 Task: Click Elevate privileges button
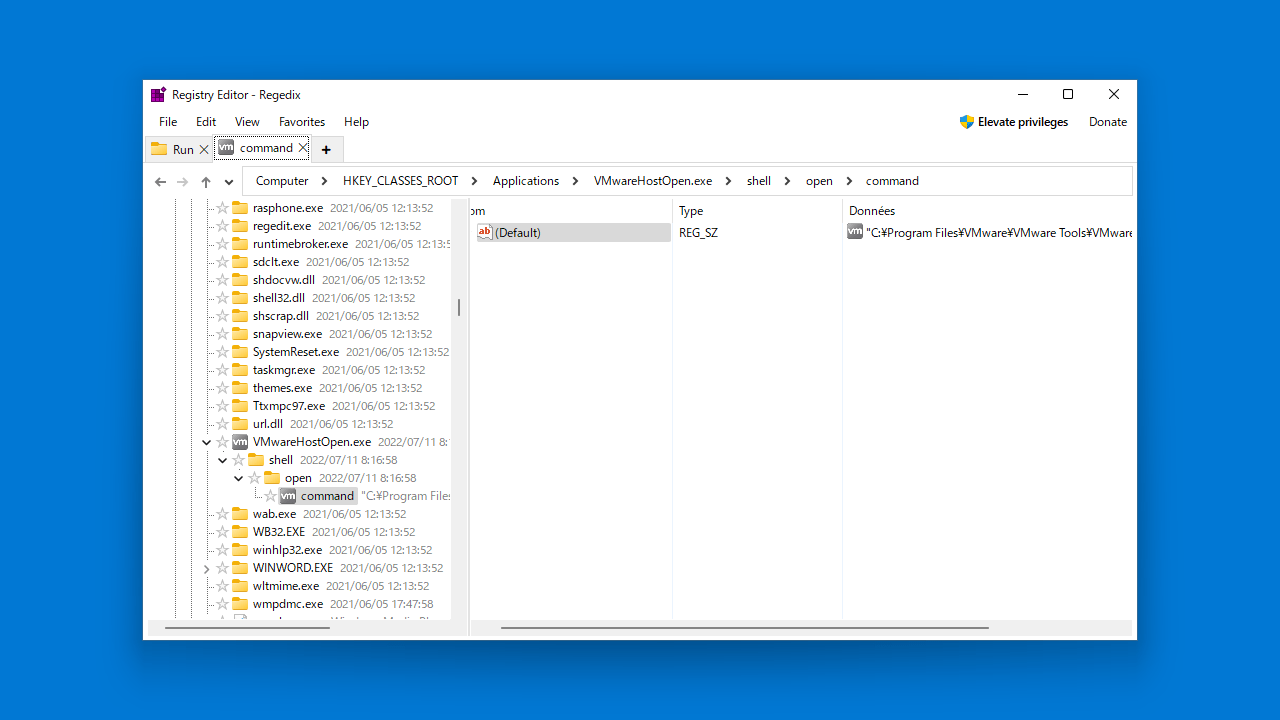point(1014,122)
